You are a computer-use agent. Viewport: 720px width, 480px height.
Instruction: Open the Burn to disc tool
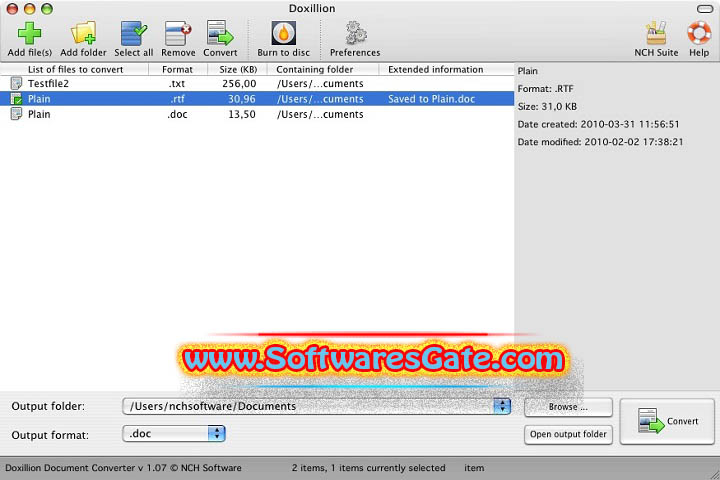point(283,34)
